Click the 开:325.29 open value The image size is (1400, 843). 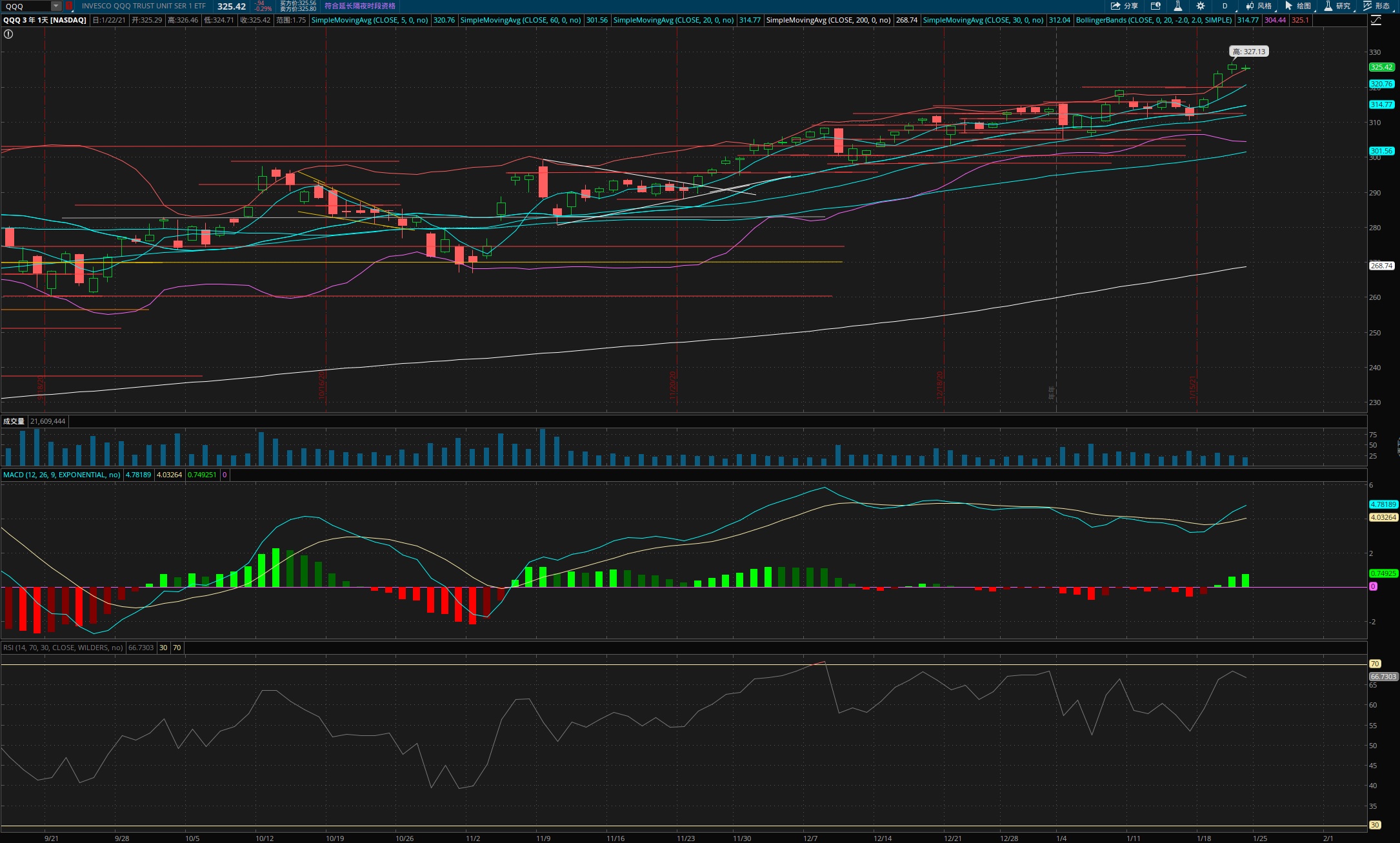coord(147,20)
